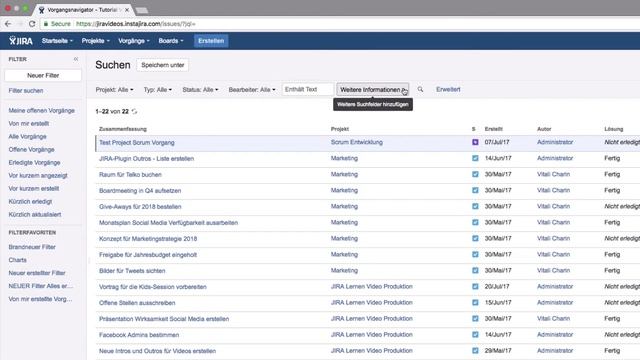Select the Alle Vorgänge filter

[x=27, y=136]
